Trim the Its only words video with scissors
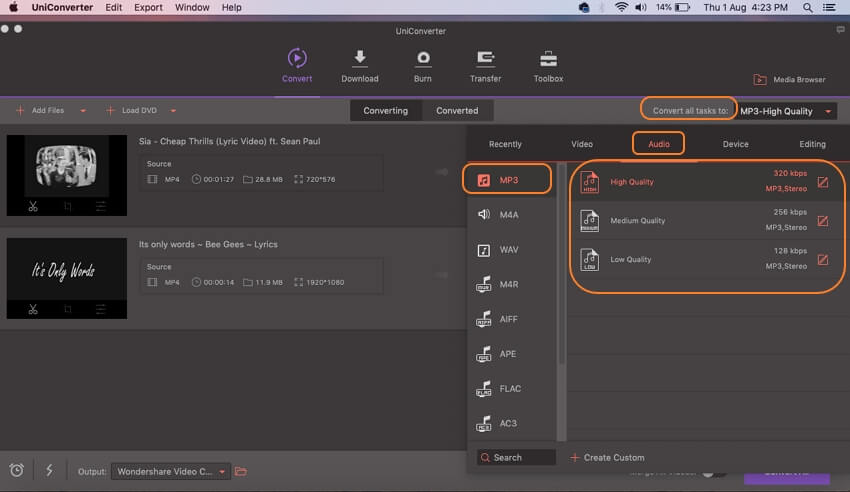The height and width of the screenshot is (492, 850). (x=33, y=309)
